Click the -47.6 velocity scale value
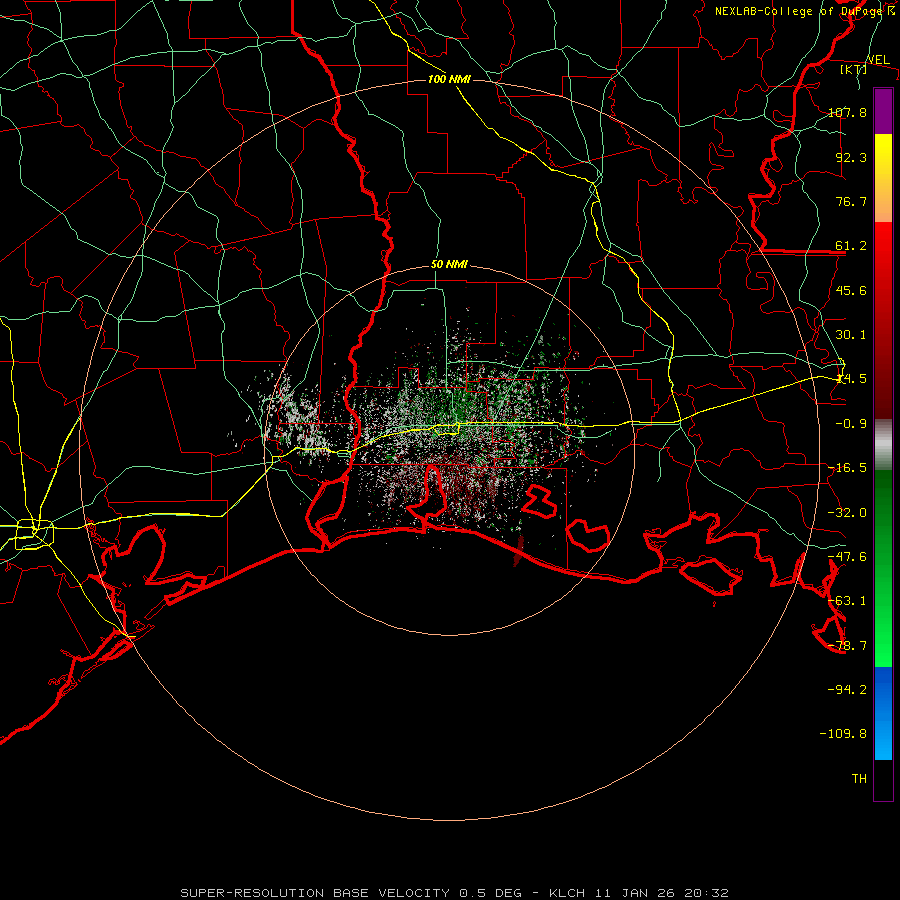This screenshot has width=900, height=900. [847, 557]
